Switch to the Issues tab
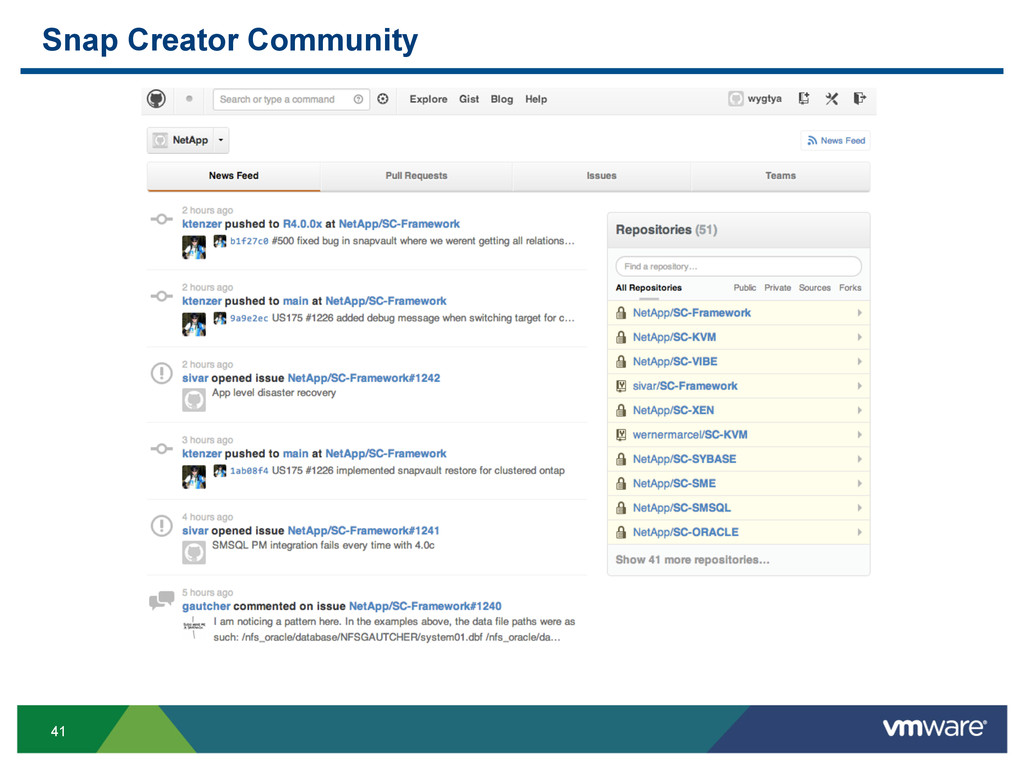Image resolution: width=1024 pixels, height=768 pixels. coord(601,176)
